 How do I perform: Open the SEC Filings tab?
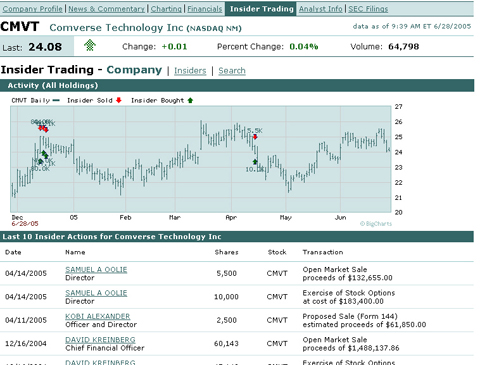point(368,9)
